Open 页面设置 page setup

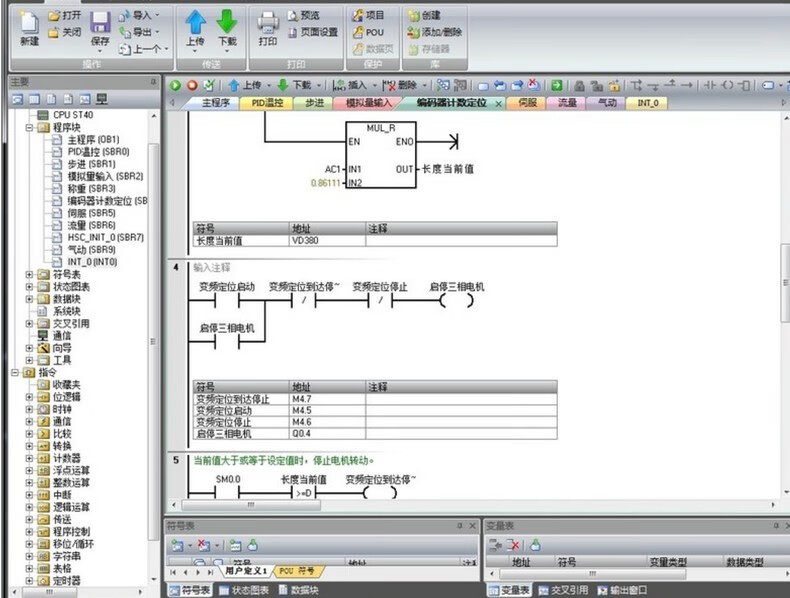pos(311,32)
